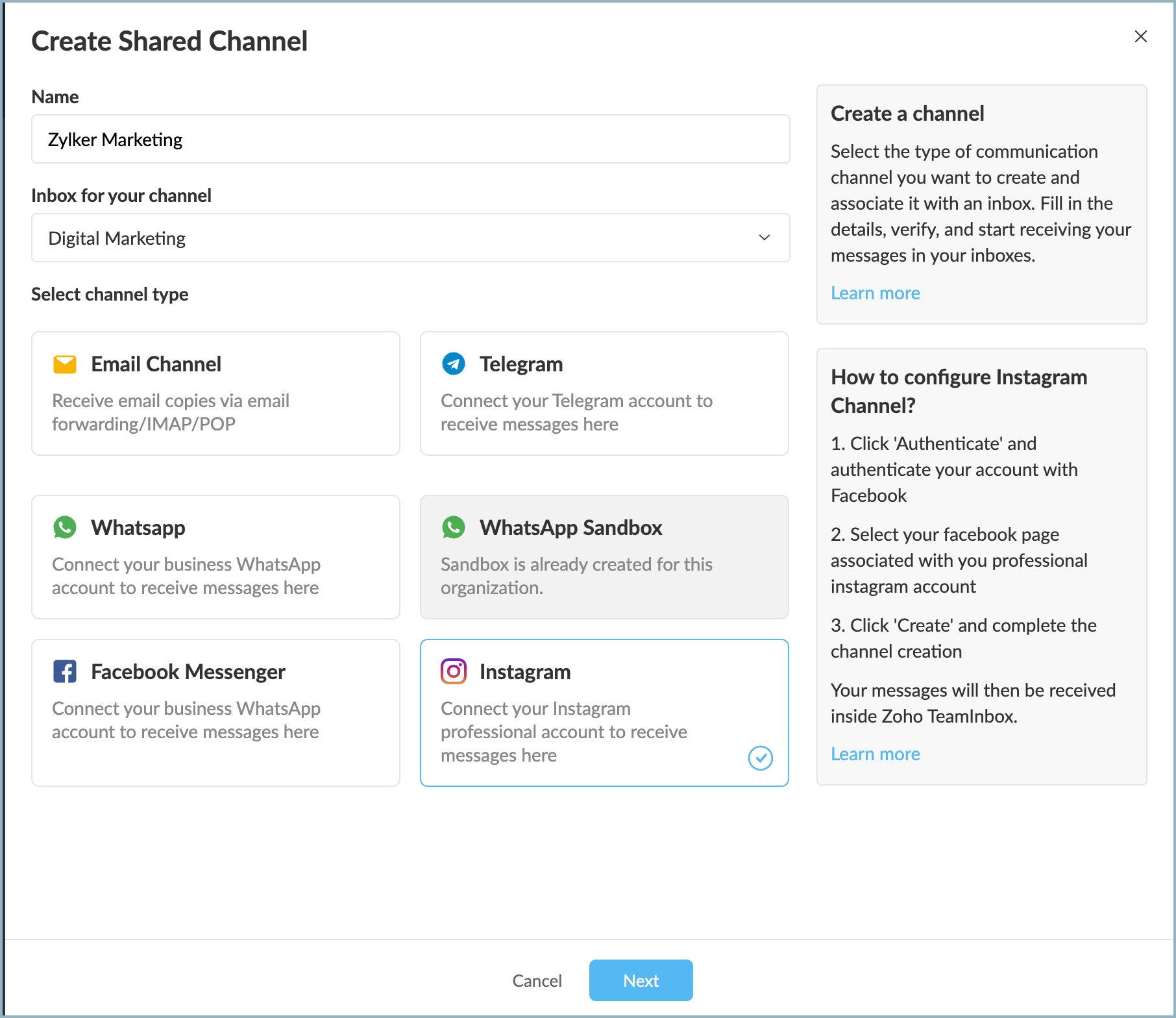Pick the Facebook Messenger channel type

pyautogui.click(x=215, y=712)
